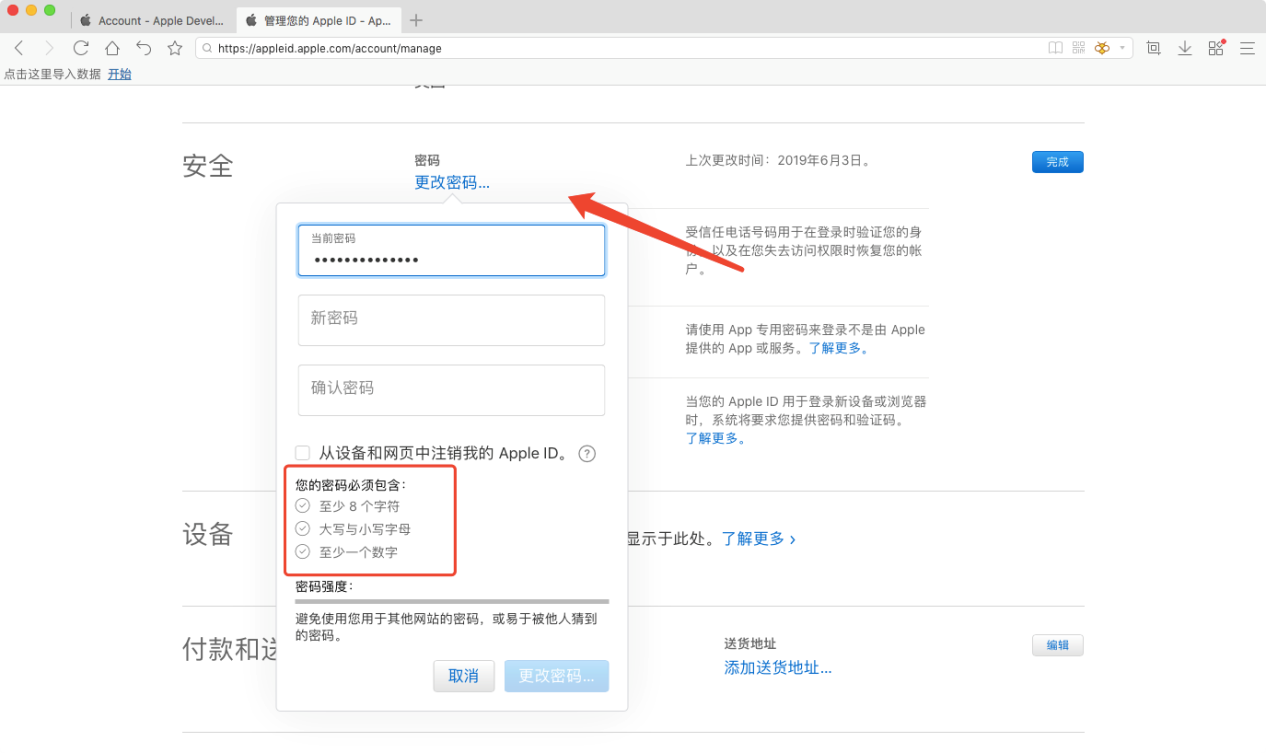The image size is (1266, 753).
Task: Bookmark this page with the star icon
Action: click(x=175, y=48)
